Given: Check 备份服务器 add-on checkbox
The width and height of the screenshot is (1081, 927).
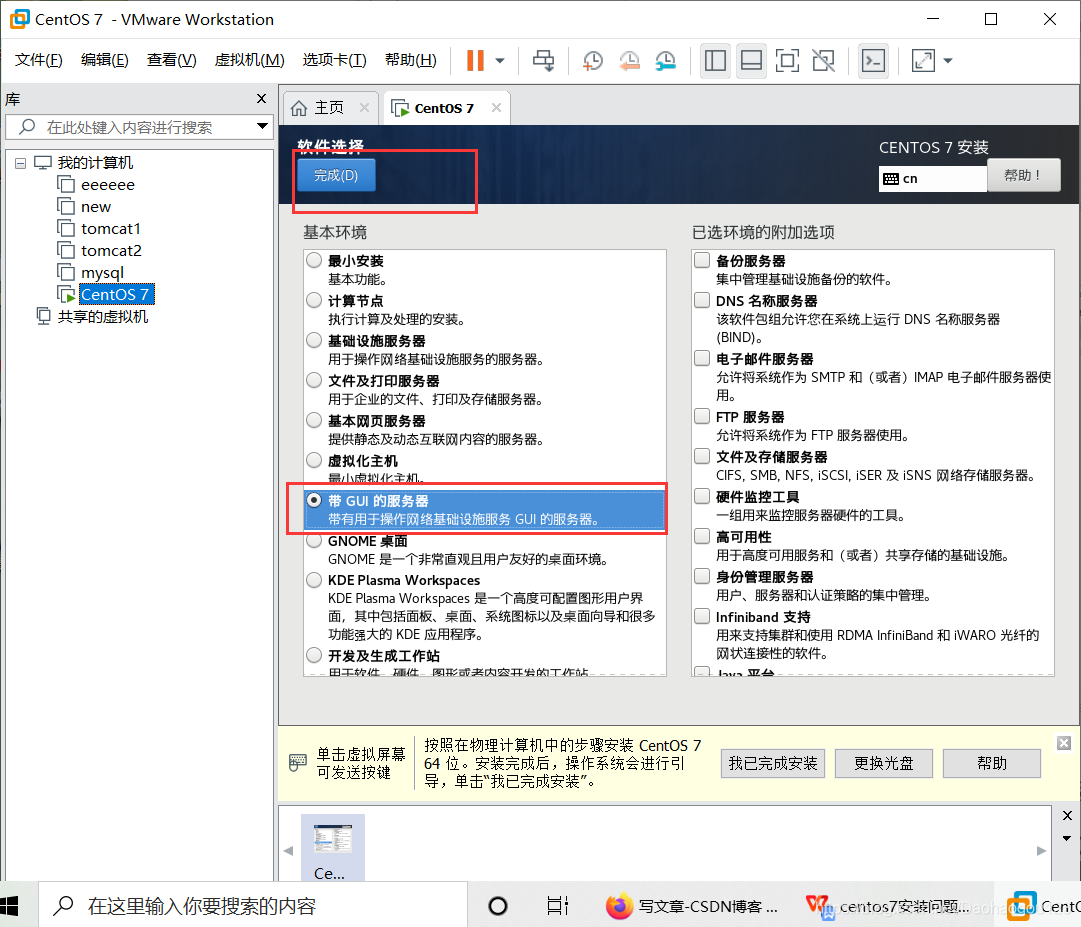Looking at the screenshot, I should pyautogui.click(x=703, y=261).
